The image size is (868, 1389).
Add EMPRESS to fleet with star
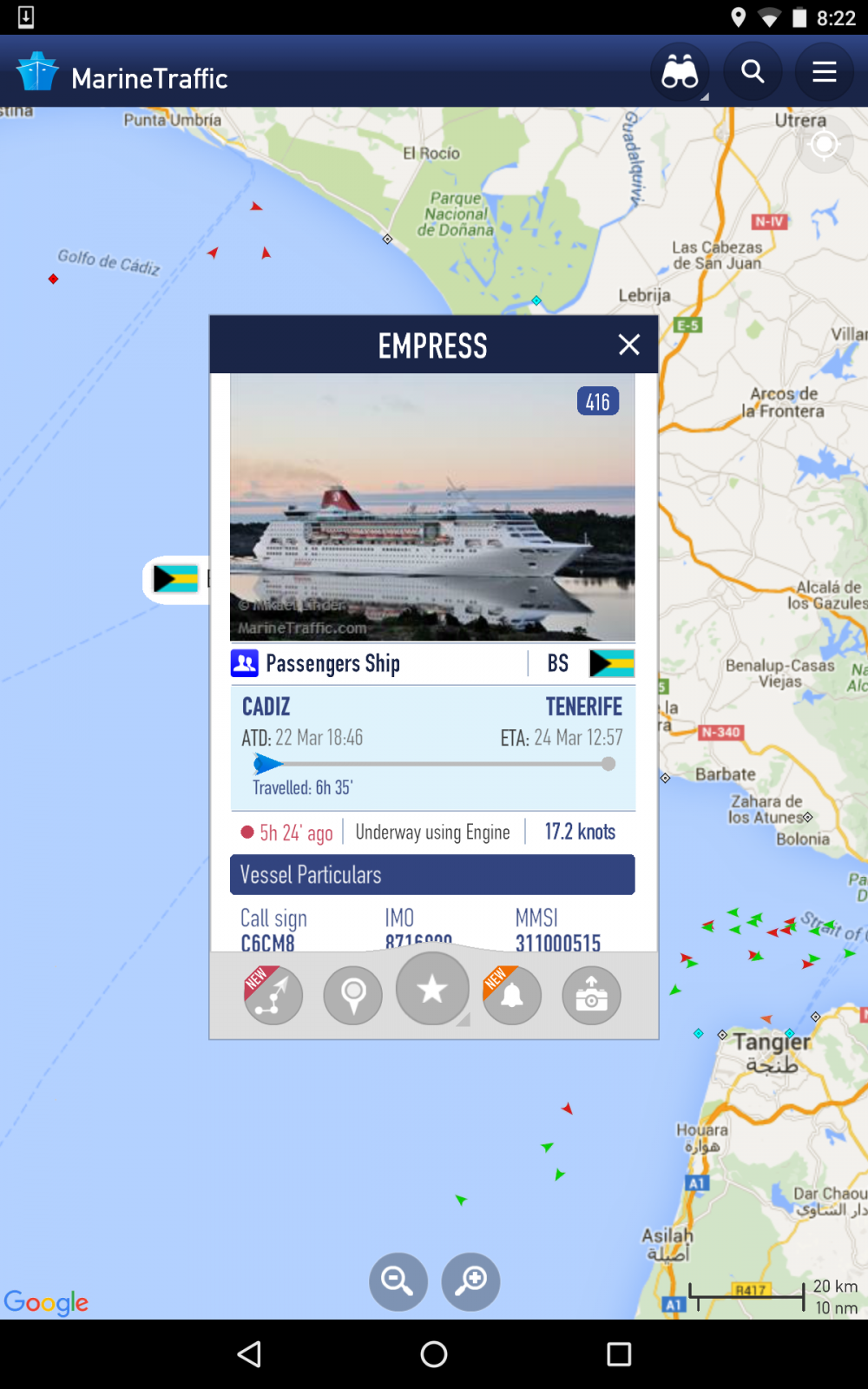[432, 989]
